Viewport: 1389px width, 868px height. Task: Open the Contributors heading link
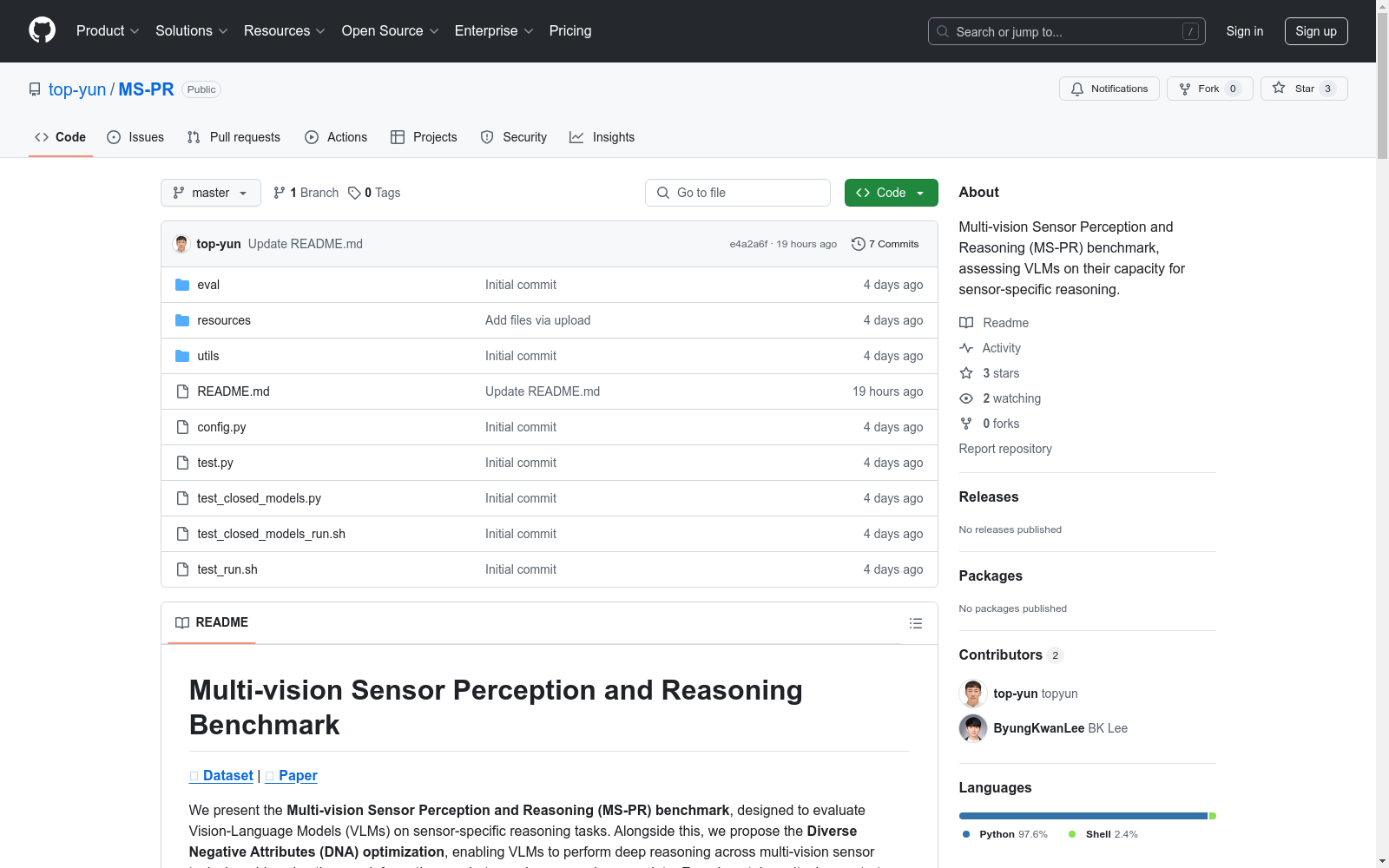click(x=1010, y=655)
